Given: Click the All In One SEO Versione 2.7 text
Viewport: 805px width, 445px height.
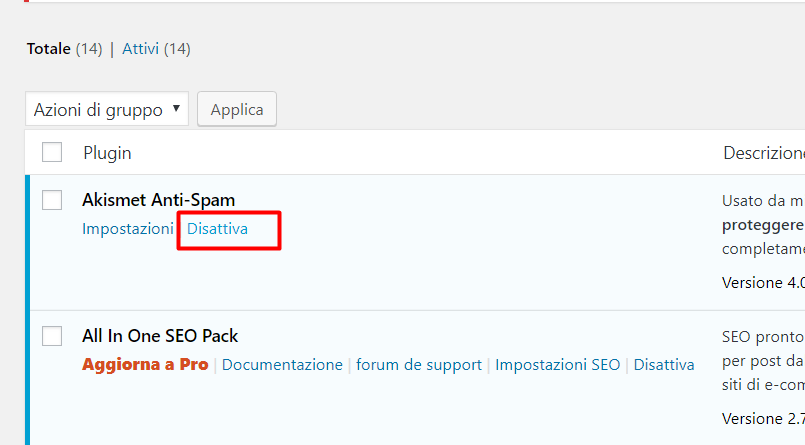Looking at the screenshot, I should pos(763,418).
